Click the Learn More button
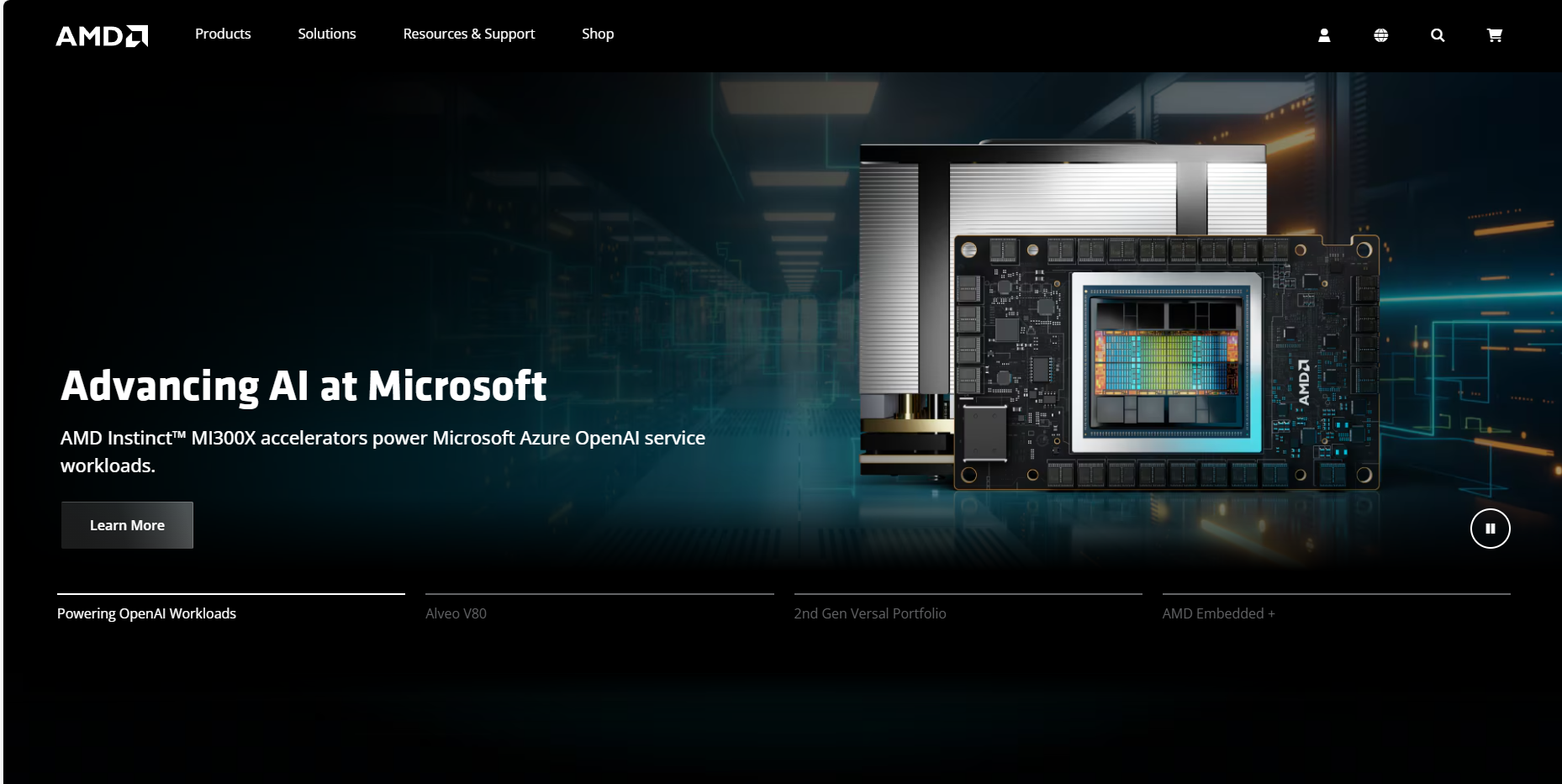Image resolution: width=1562 pixels, height=784 pixels. point(127,525)
